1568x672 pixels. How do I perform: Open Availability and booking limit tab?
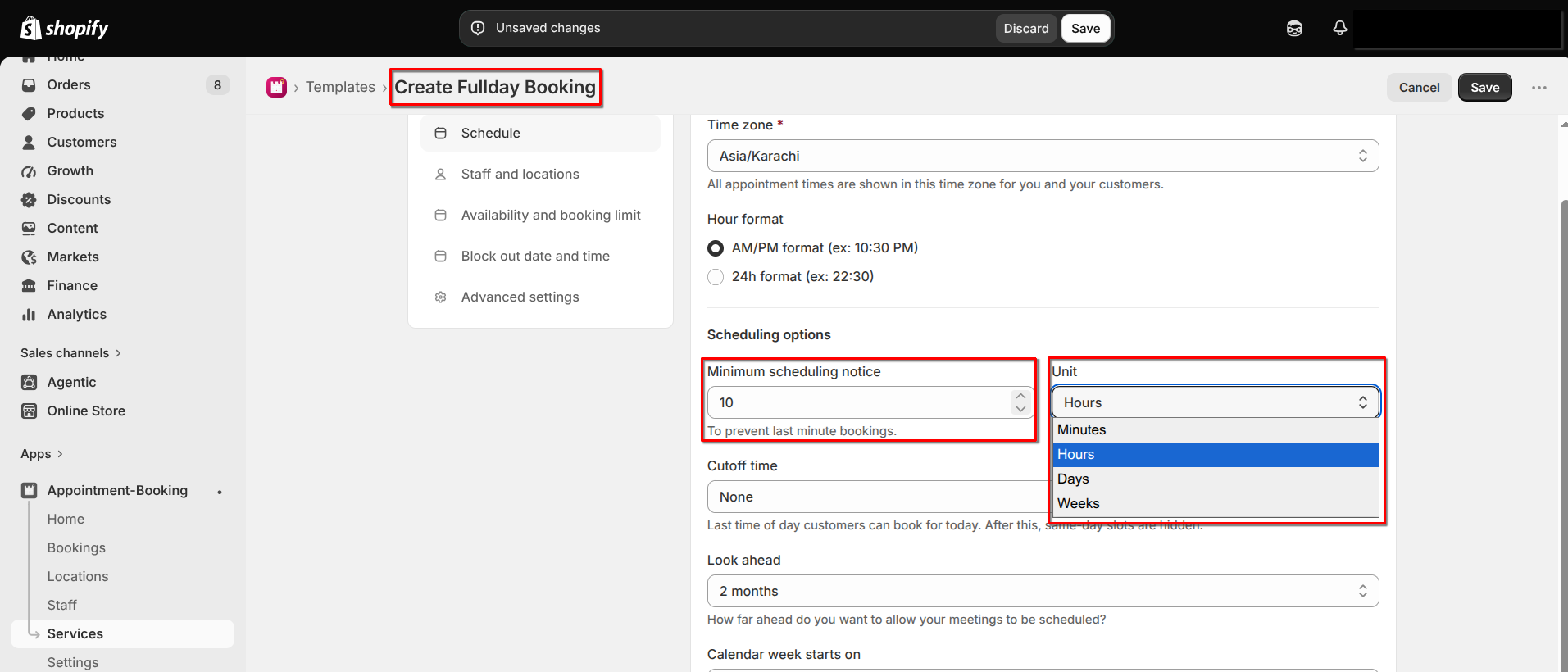(540, 215)
